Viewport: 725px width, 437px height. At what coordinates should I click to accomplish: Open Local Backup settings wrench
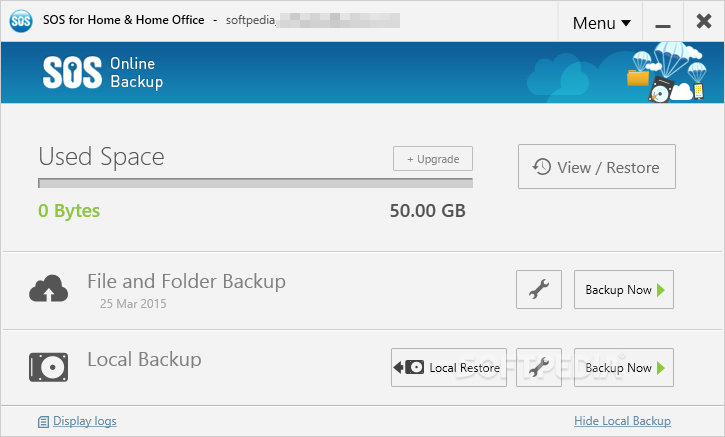click(539, 368)
